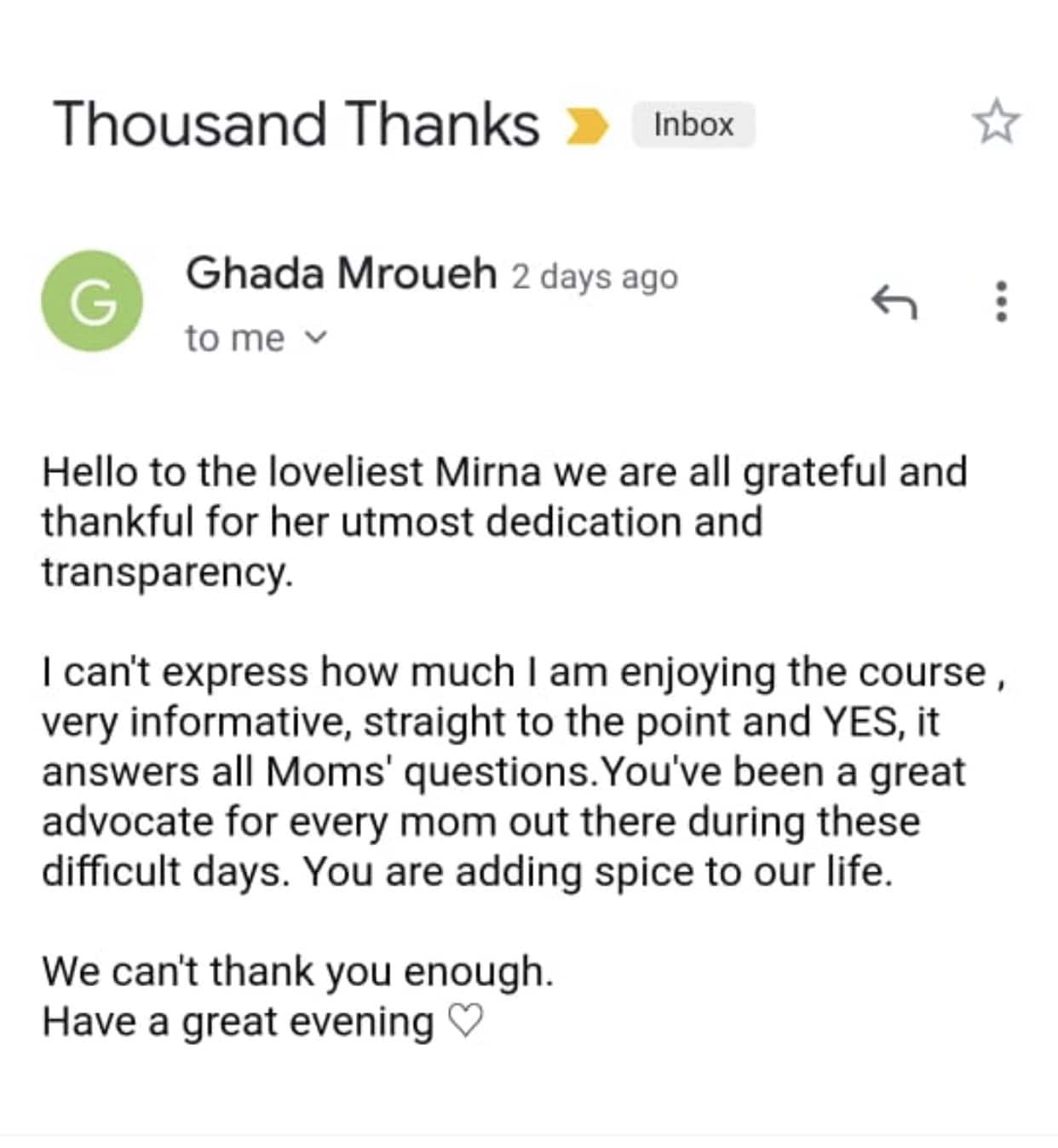Tap the heart symbol after evening

[x=465, y=1020]
